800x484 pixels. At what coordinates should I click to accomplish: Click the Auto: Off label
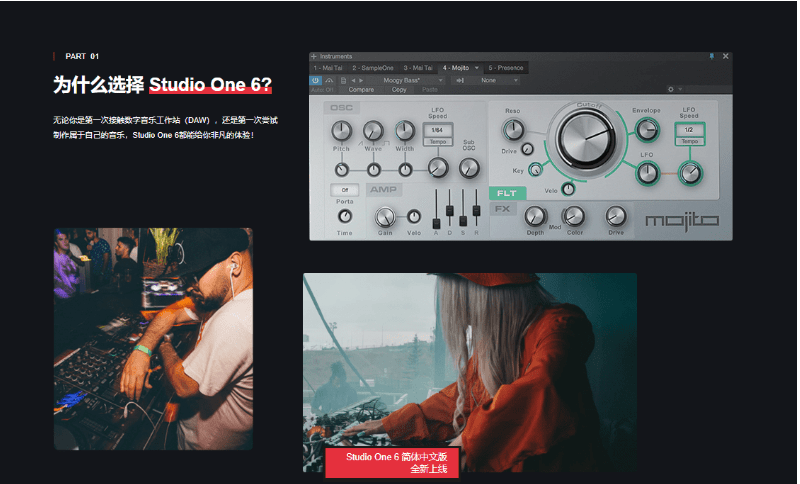pyautogui.click(x=322, y=90)
